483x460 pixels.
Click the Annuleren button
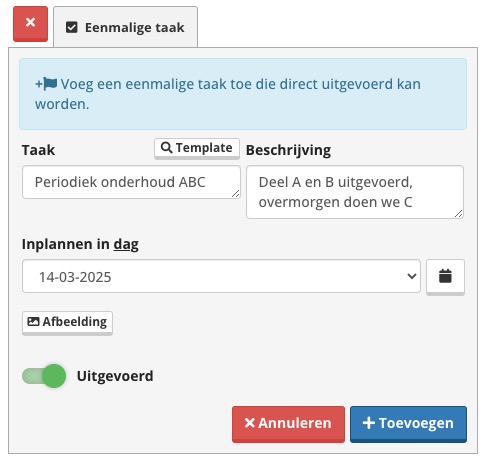click(x=288, y=424)
